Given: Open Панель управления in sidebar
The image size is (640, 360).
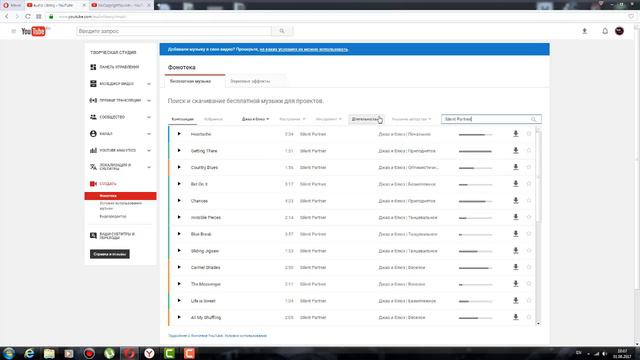Looking at the screenshot, I should click(x=119, y=67).
